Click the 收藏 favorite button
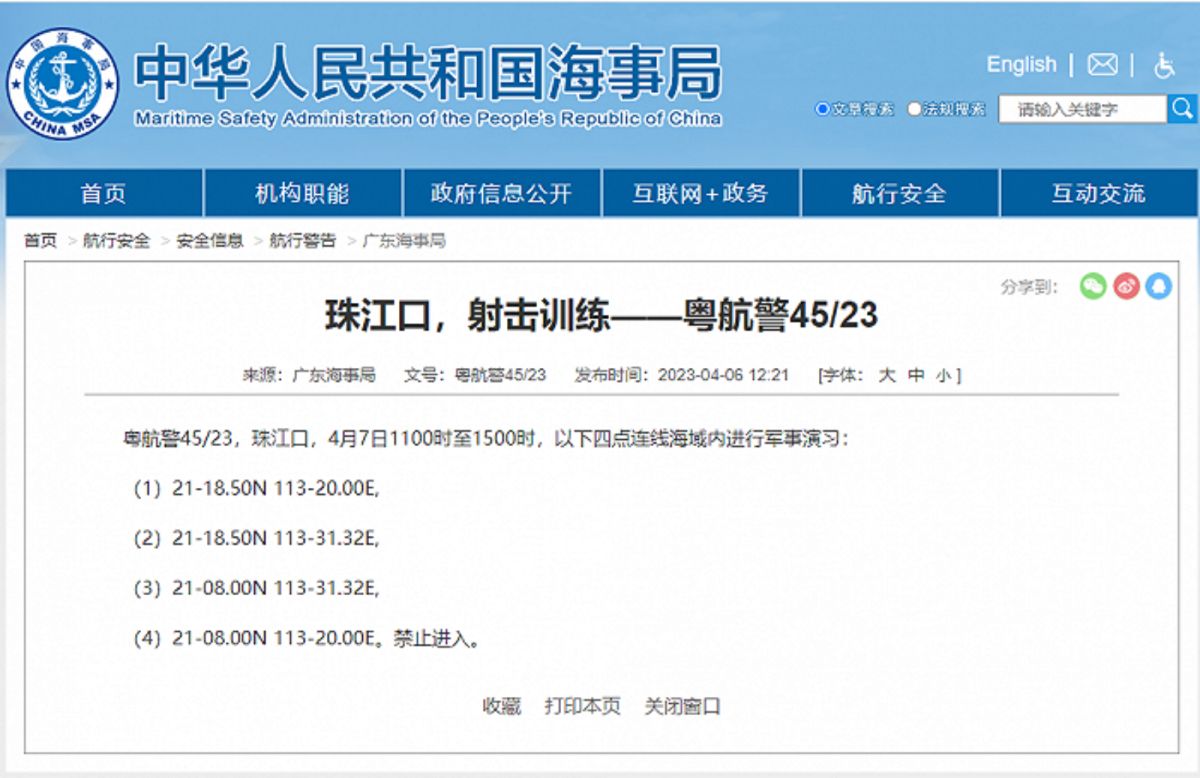Image resolution: width=1200 pixels, height=778 pixels. click(x=503, y=705)
